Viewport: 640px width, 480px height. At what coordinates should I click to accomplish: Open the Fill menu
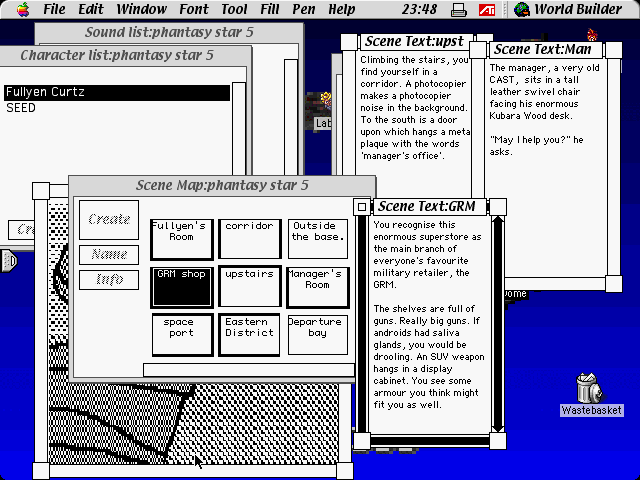point(270,9)
